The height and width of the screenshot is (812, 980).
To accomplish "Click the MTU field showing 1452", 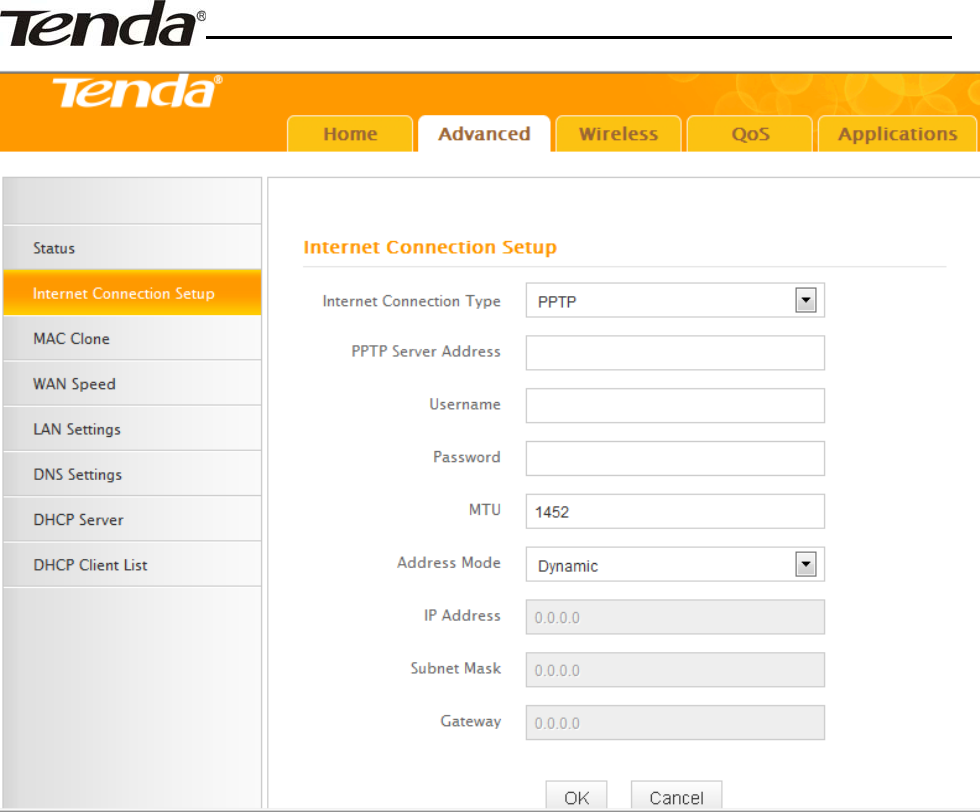I will coord(675,511).
